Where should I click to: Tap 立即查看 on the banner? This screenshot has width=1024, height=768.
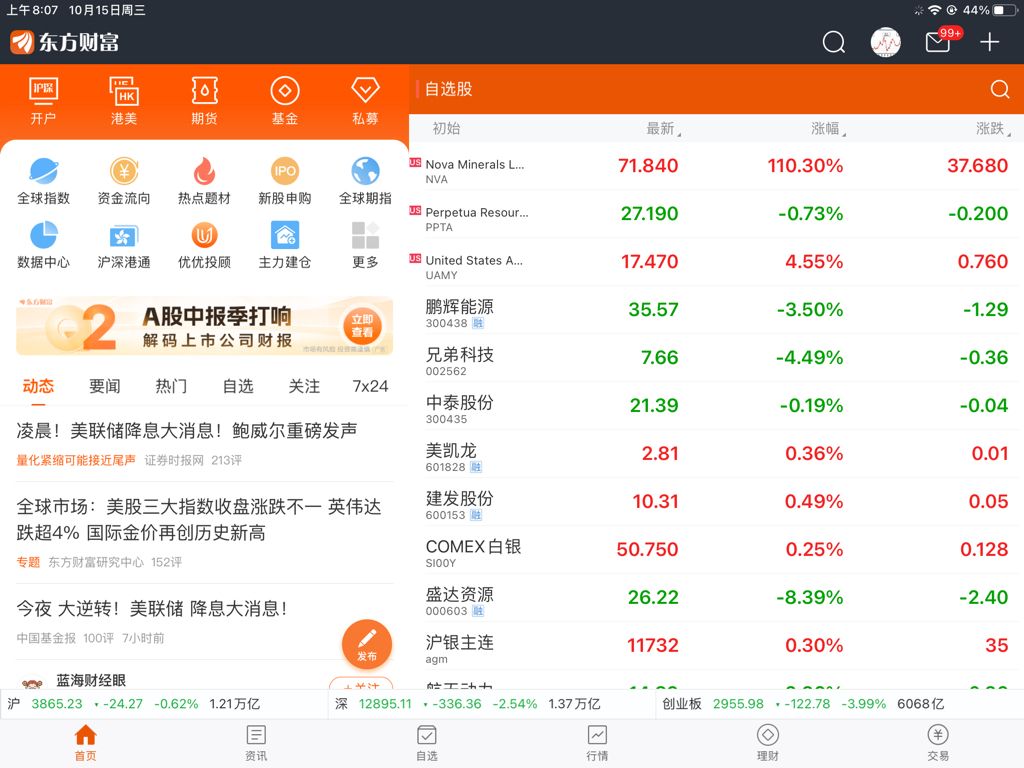[362, 326]
